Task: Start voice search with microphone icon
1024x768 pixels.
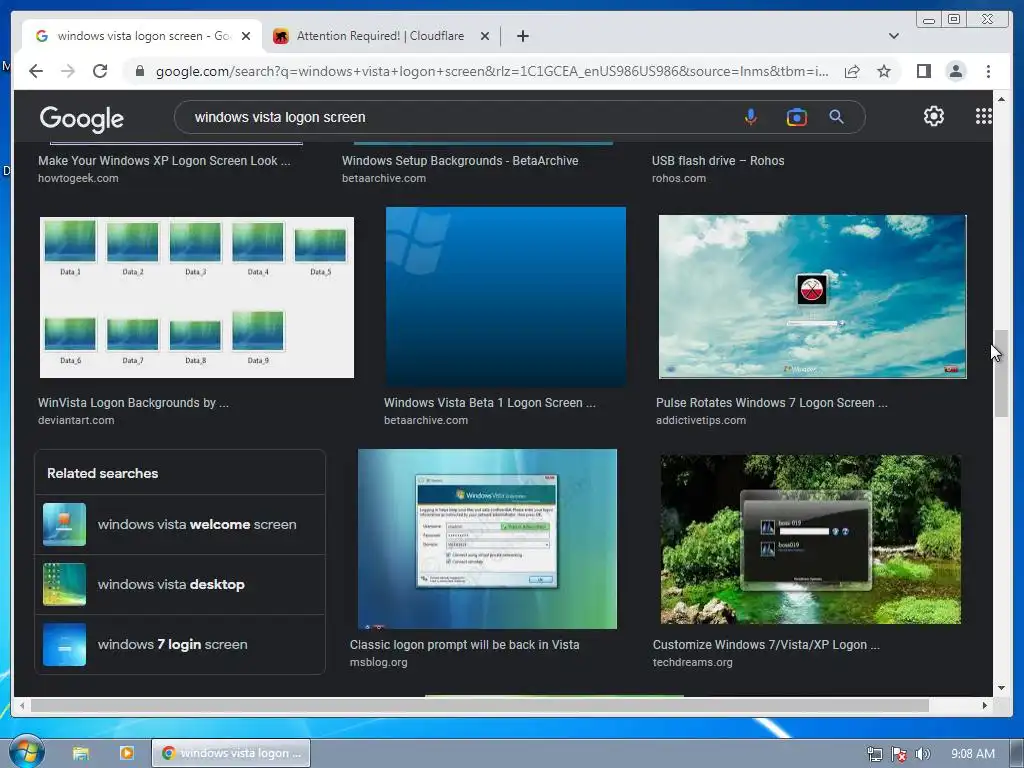Action: tap(751, 117)
